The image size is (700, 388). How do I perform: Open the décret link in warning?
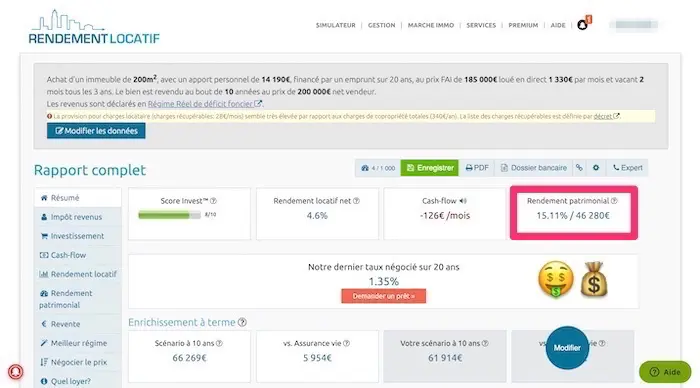[606, 116]
